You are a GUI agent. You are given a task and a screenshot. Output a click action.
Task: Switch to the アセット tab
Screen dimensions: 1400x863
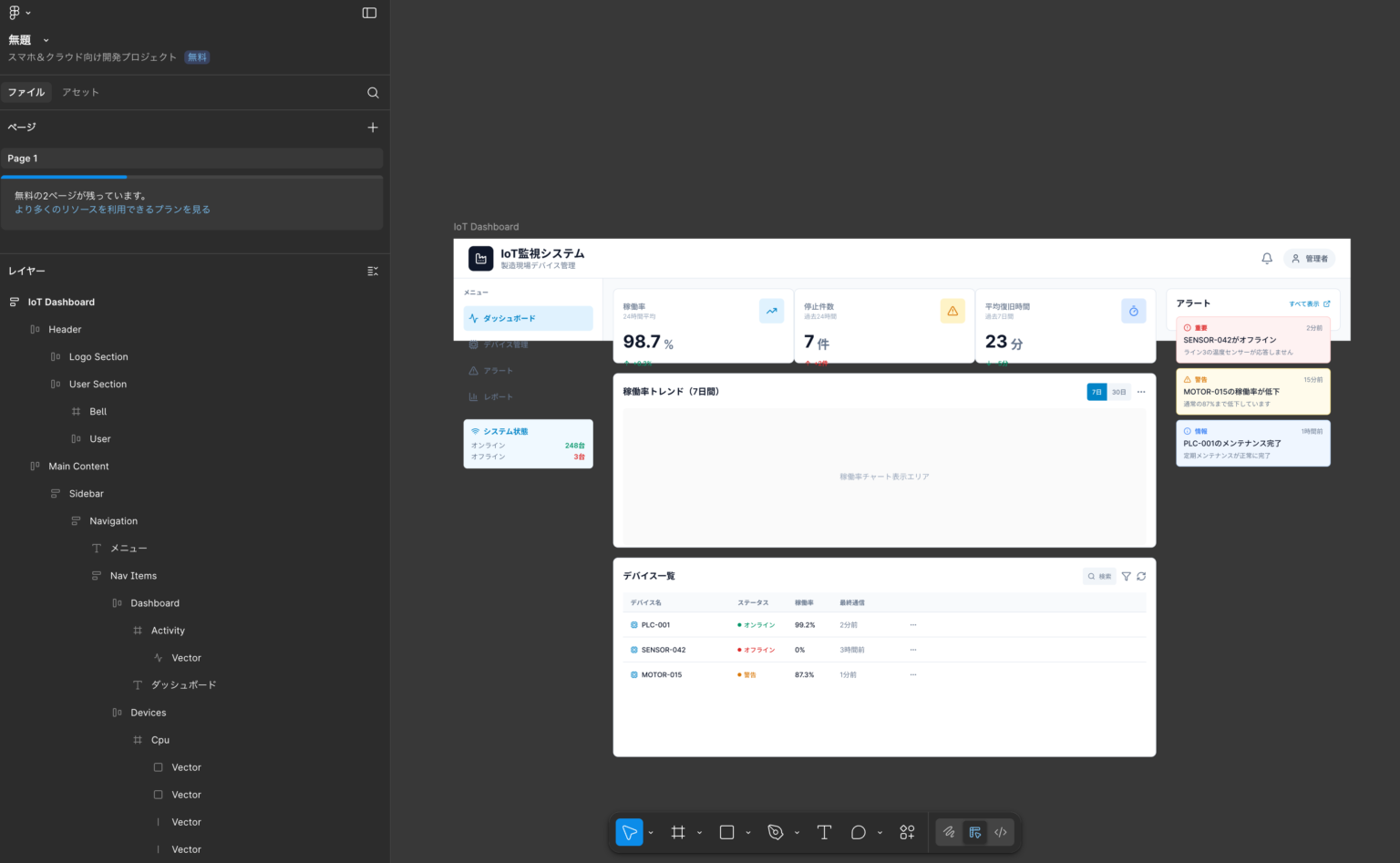click(x=80, y=92)
